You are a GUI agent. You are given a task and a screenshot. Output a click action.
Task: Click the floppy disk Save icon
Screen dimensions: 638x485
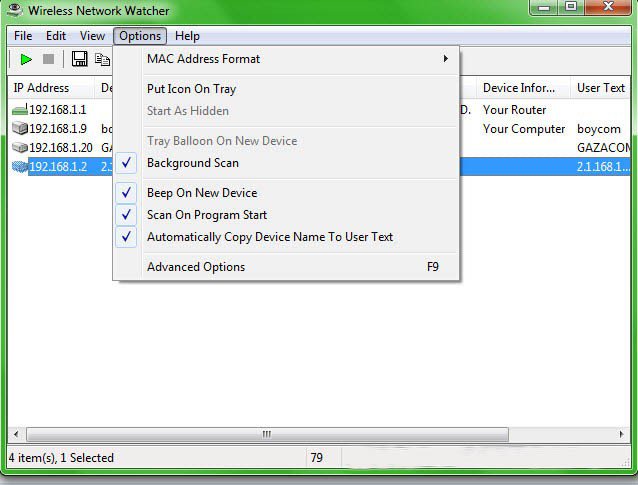click(80, 60)
